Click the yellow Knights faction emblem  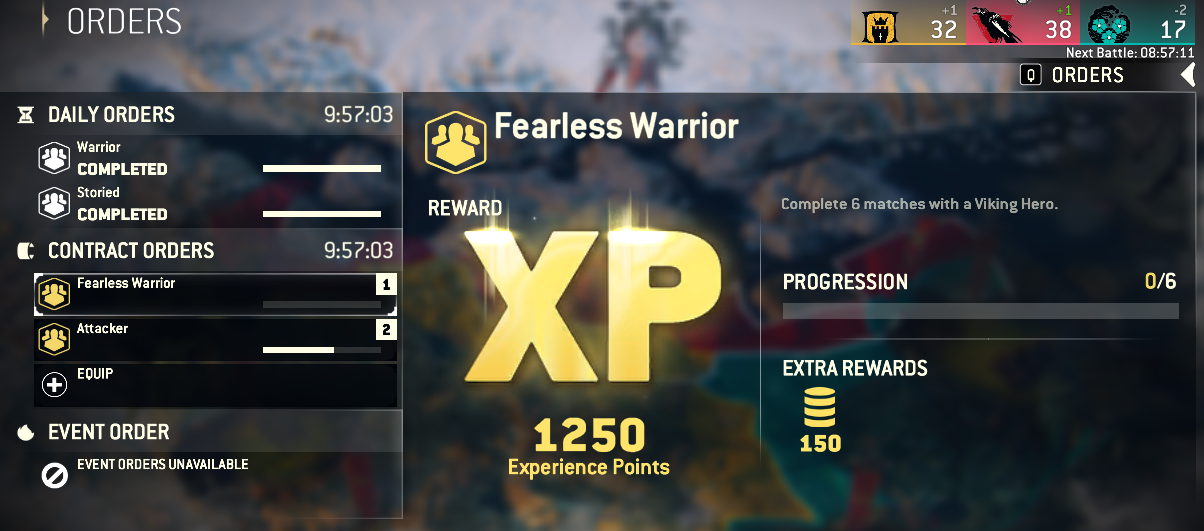point(880,27)
